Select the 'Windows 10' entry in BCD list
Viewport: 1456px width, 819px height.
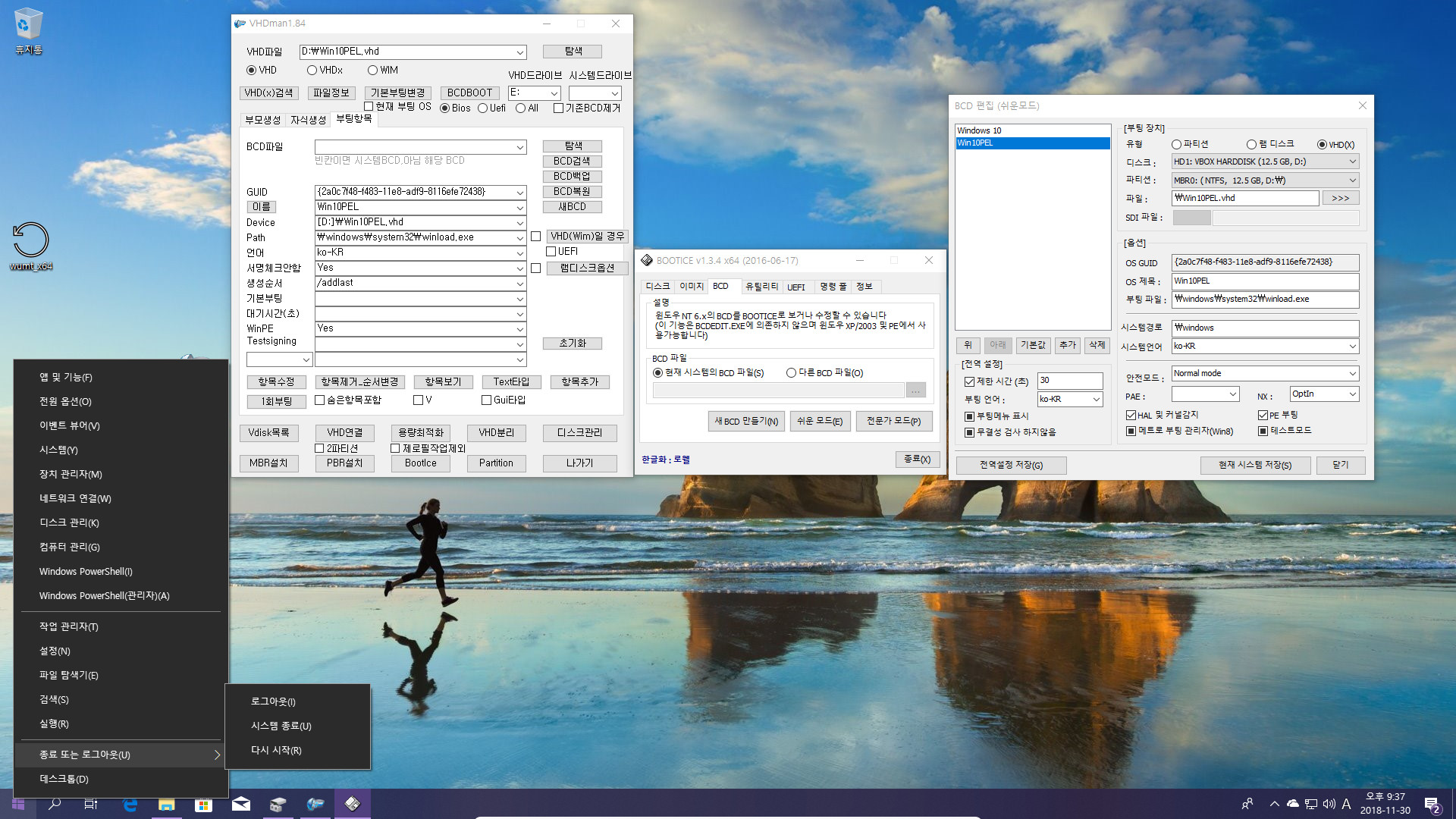coord(1033,130)
